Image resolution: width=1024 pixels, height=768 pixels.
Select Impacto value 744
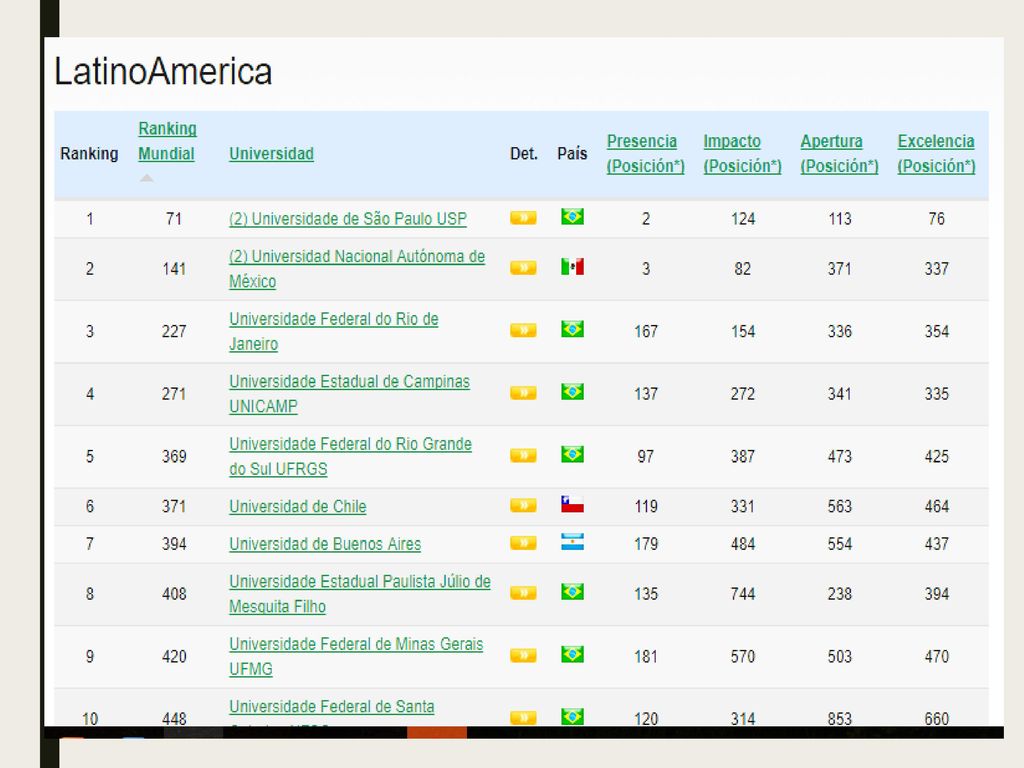tap(743, 594)
